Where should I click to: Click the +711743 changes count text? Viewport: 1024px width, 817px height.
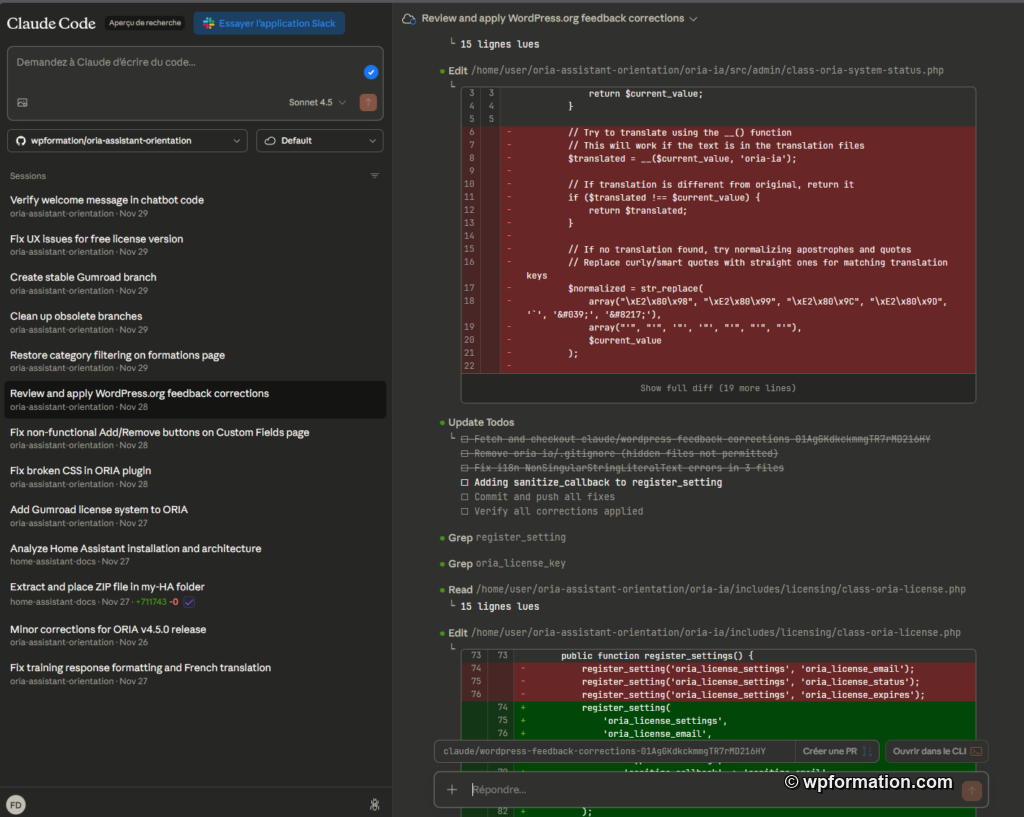coord(151,602)
